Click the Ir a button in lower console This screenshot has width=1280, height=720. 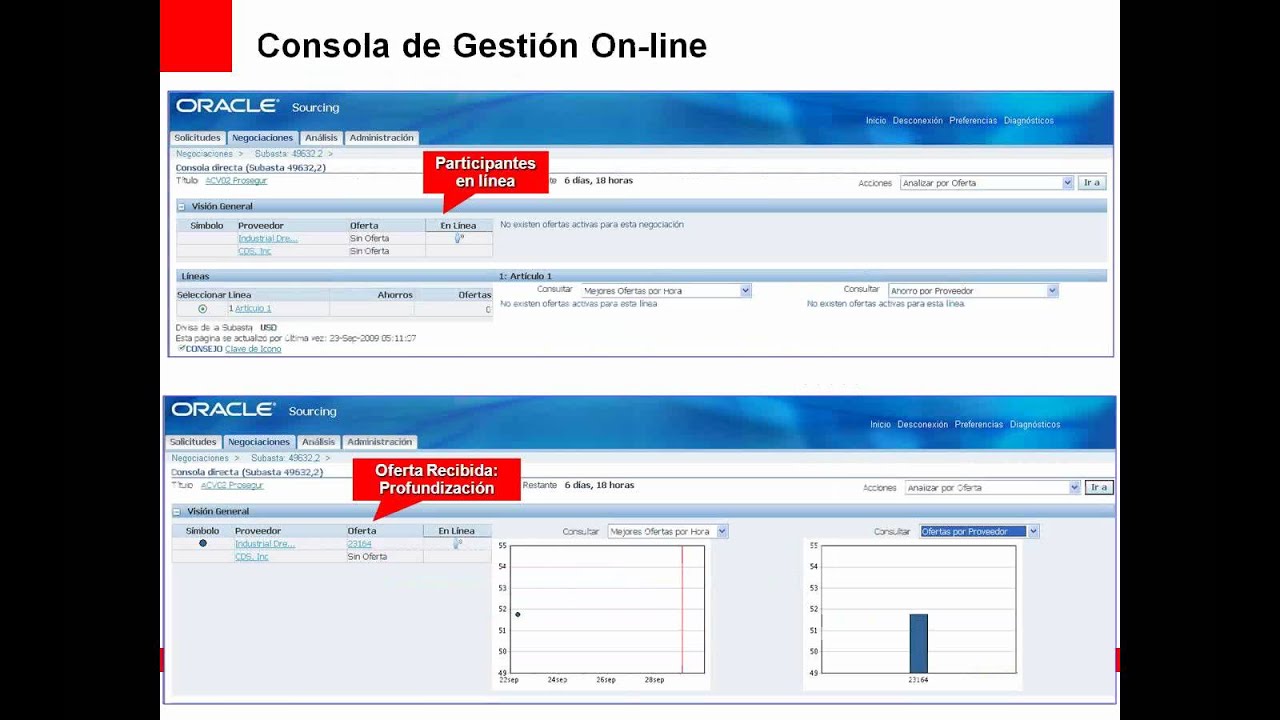1099,488
